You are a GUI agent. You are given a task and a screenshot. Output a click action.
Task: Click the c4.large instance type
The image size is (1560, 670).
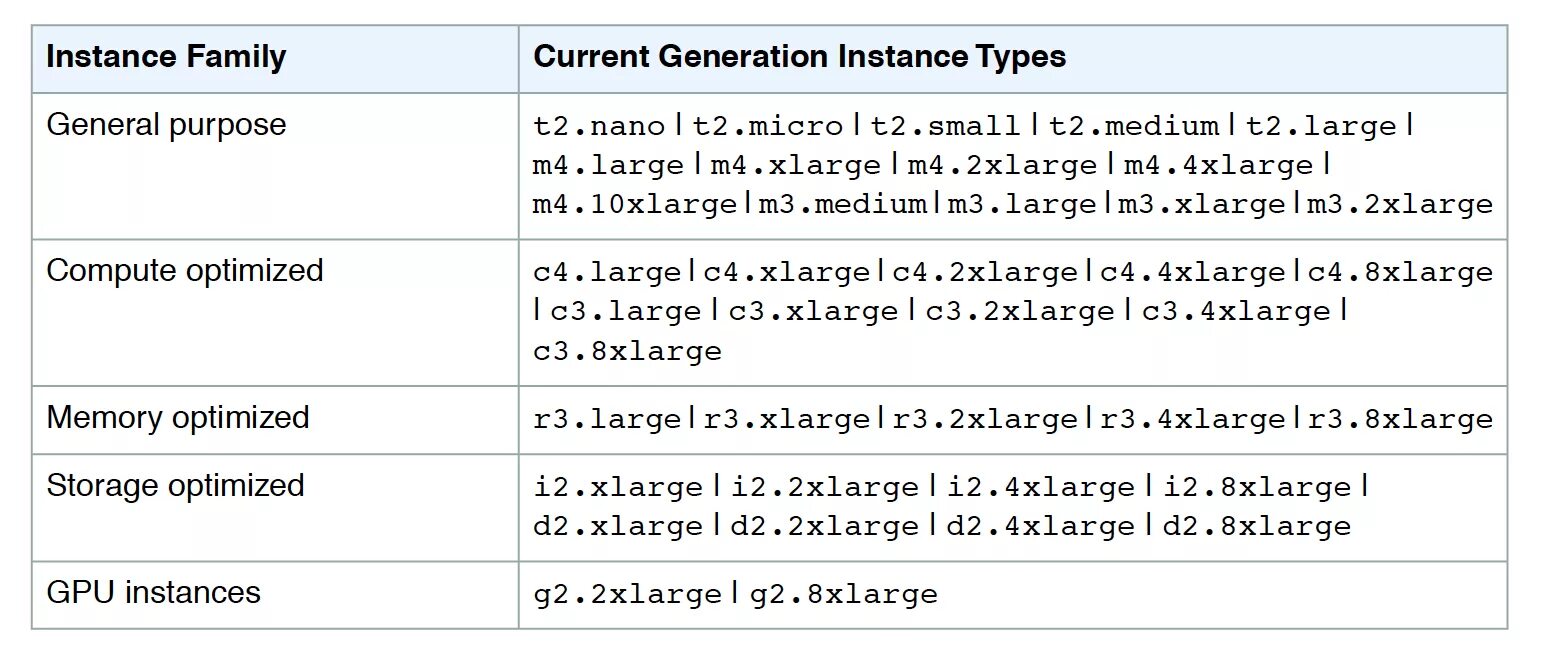pyautogui.click(x=608, y=273)
